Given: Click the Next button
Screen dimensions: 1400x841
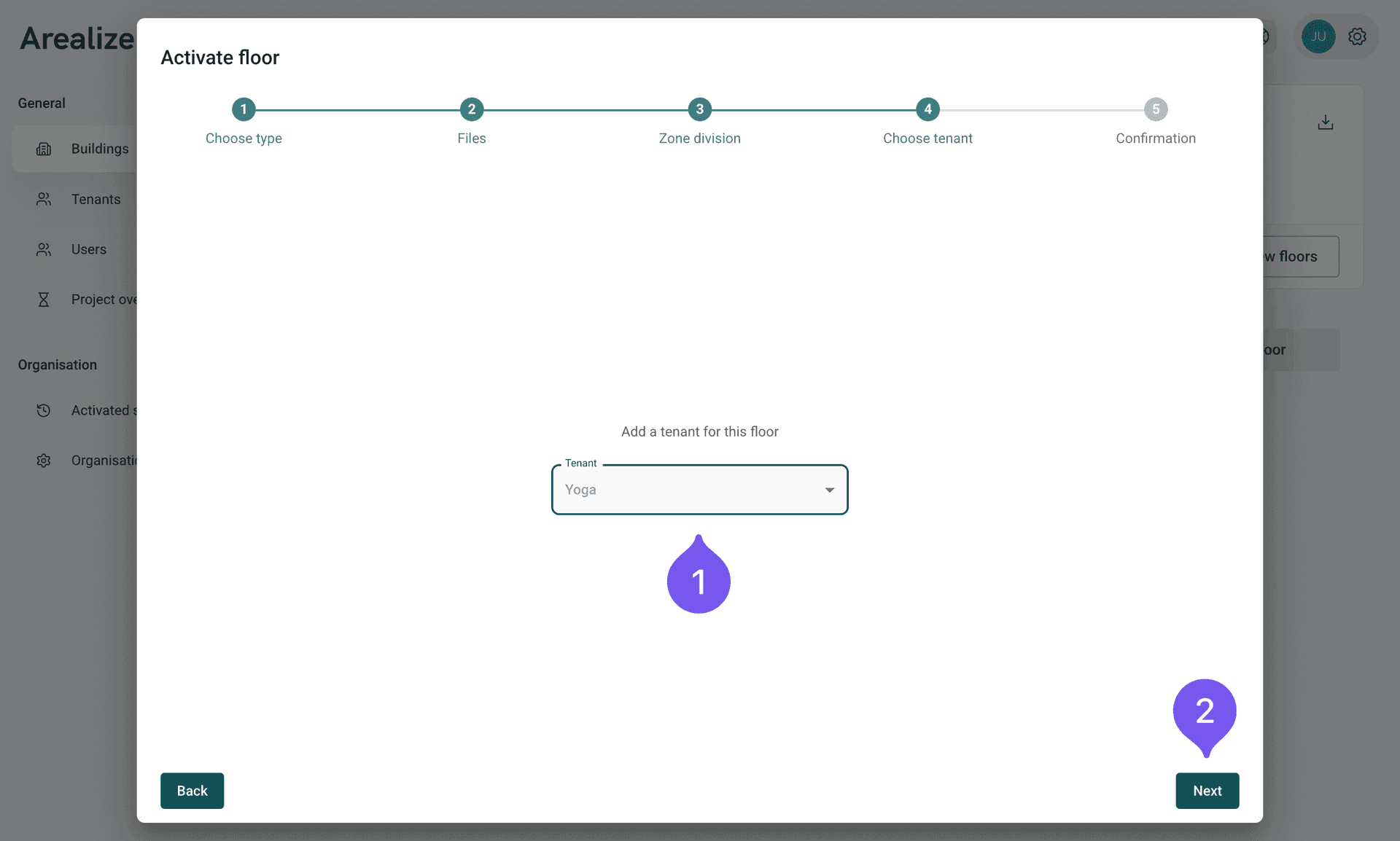Looking at the screenshot, I should pyautogui.click(x=1207, y=791).
